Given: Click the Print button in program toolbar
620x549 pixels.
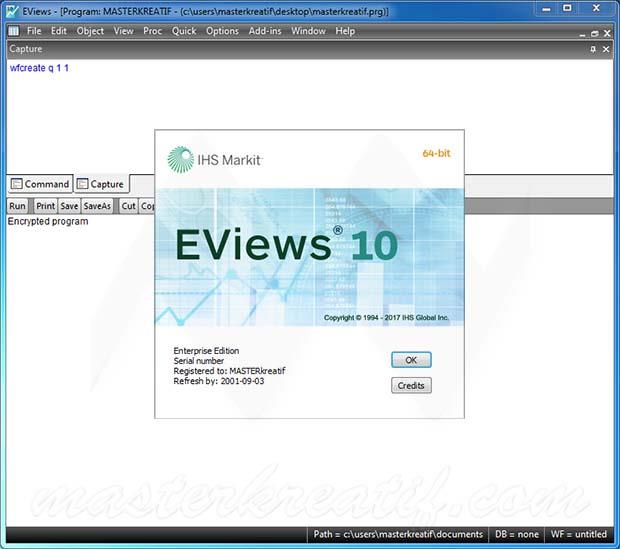Looking at the screenshot, I should click(x=45, y=206).
